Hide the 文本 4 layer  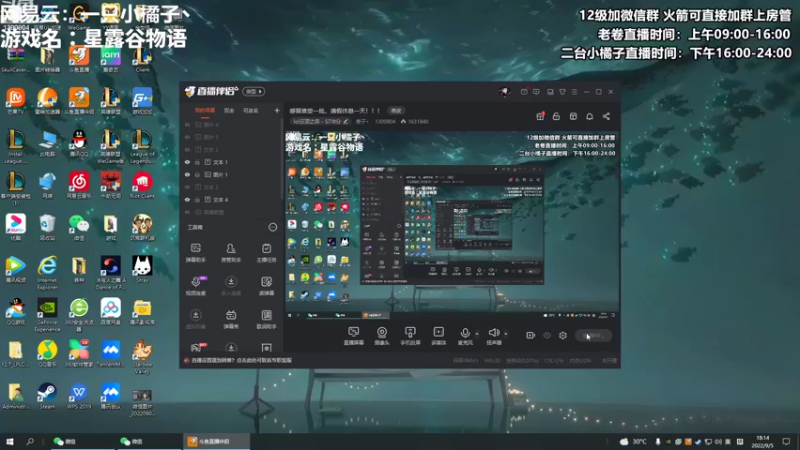(x=187, y=199)
